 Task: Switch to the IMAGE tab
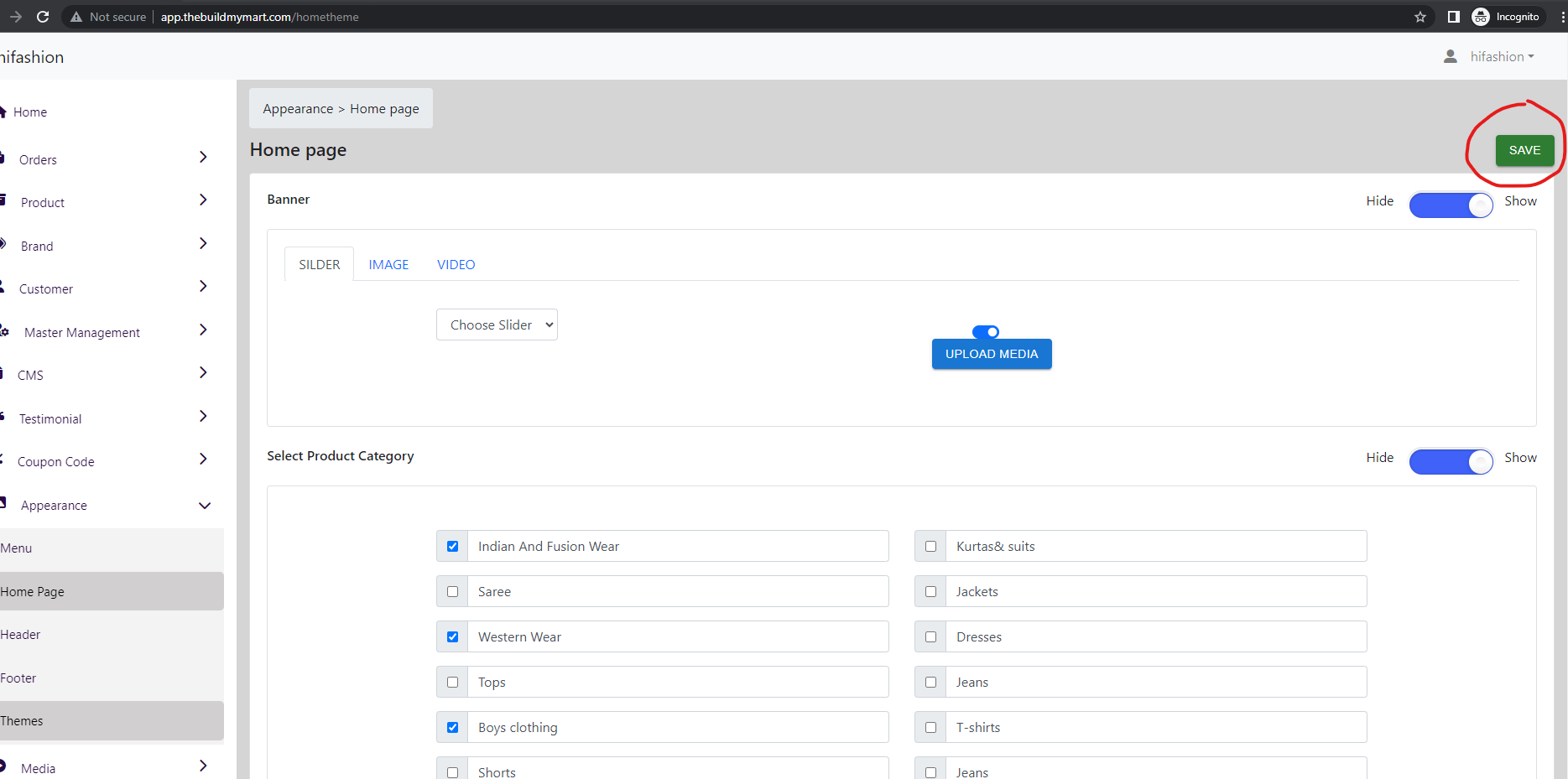388,264
